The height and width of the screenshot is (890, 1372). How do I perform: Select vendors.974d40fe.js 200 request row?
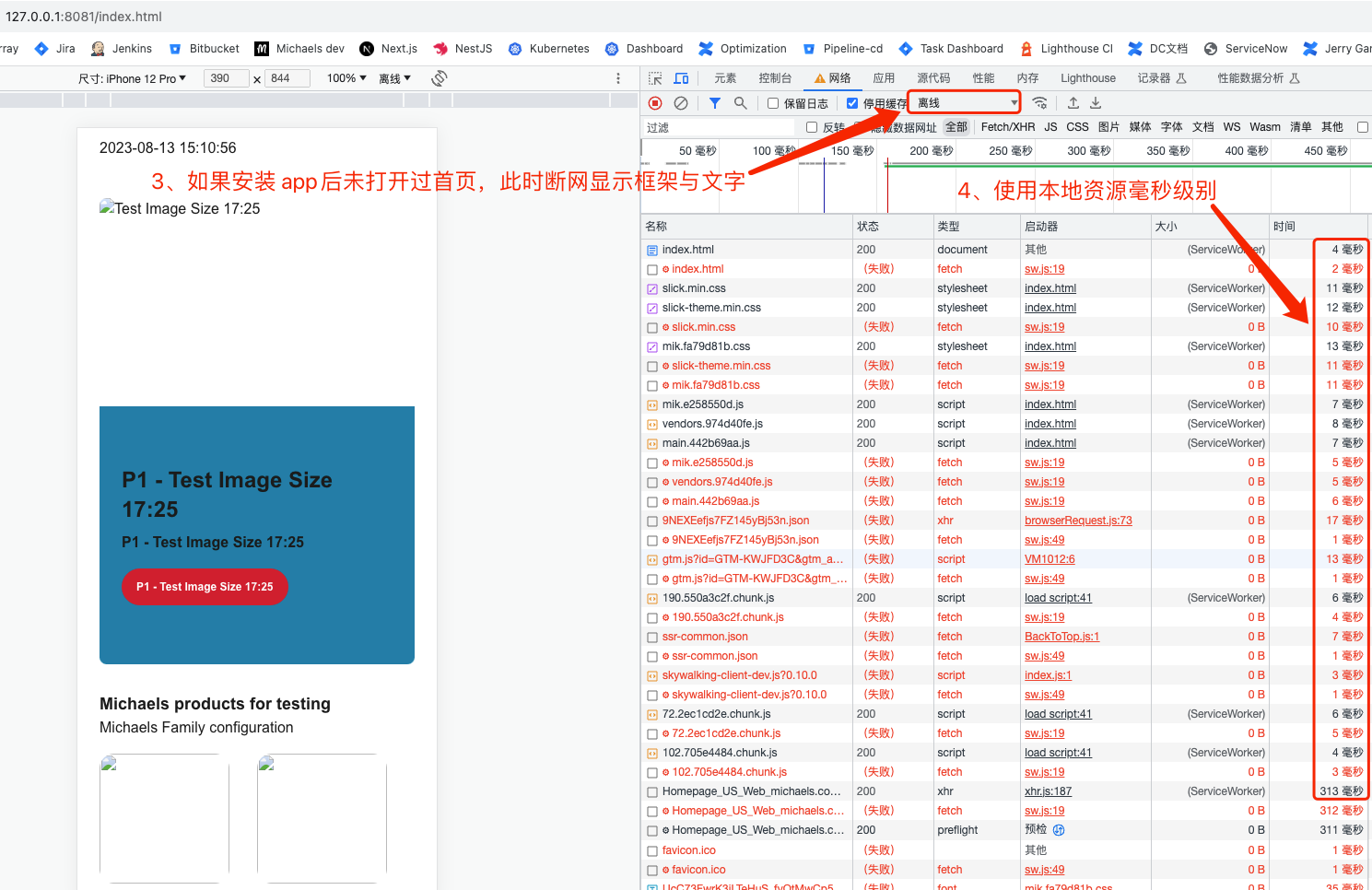(x=1004, y=424)
